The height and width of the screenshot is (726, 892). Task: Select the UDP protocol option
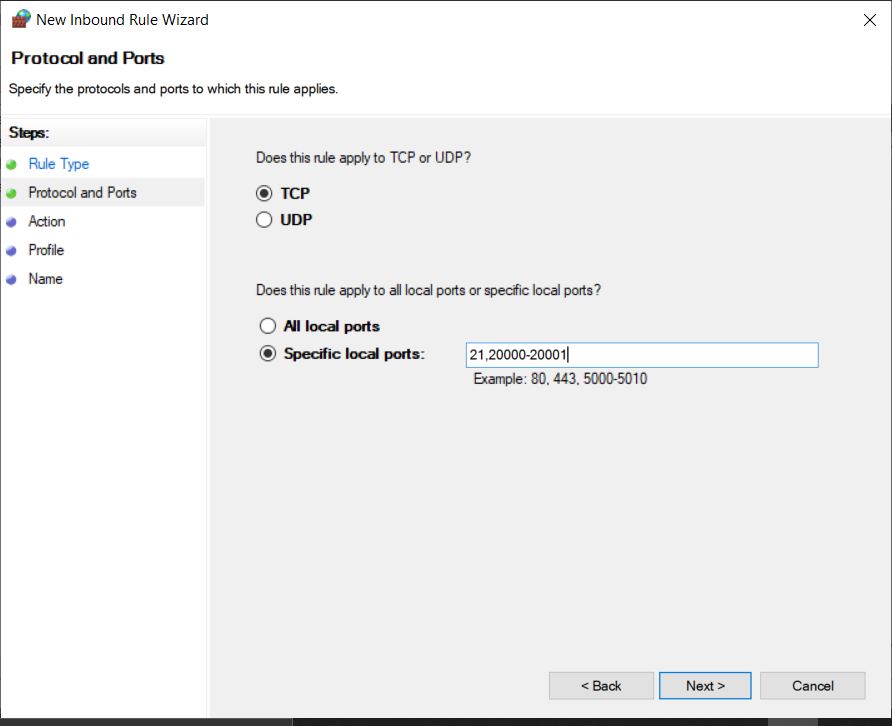(x=265, y=220)
